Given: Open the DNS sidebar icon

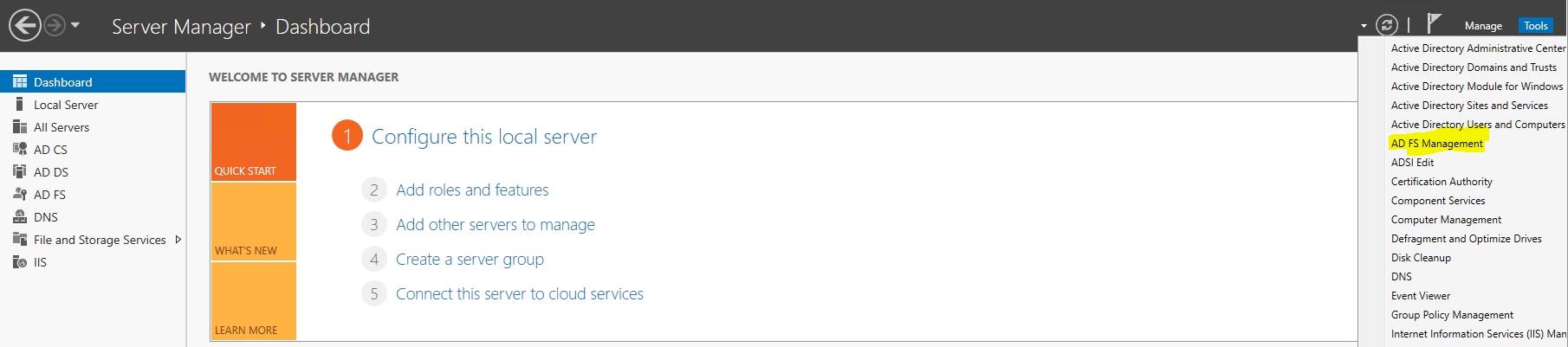Looking at the screenshot, I should pos(20,217).
